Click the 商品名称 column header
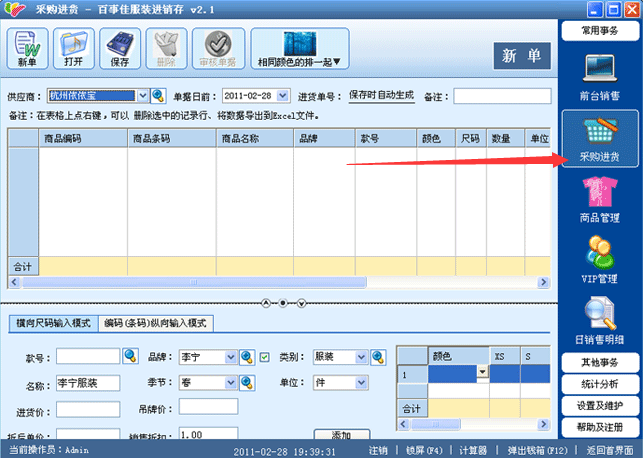This screenshot has width=643, height=458. 255,139
